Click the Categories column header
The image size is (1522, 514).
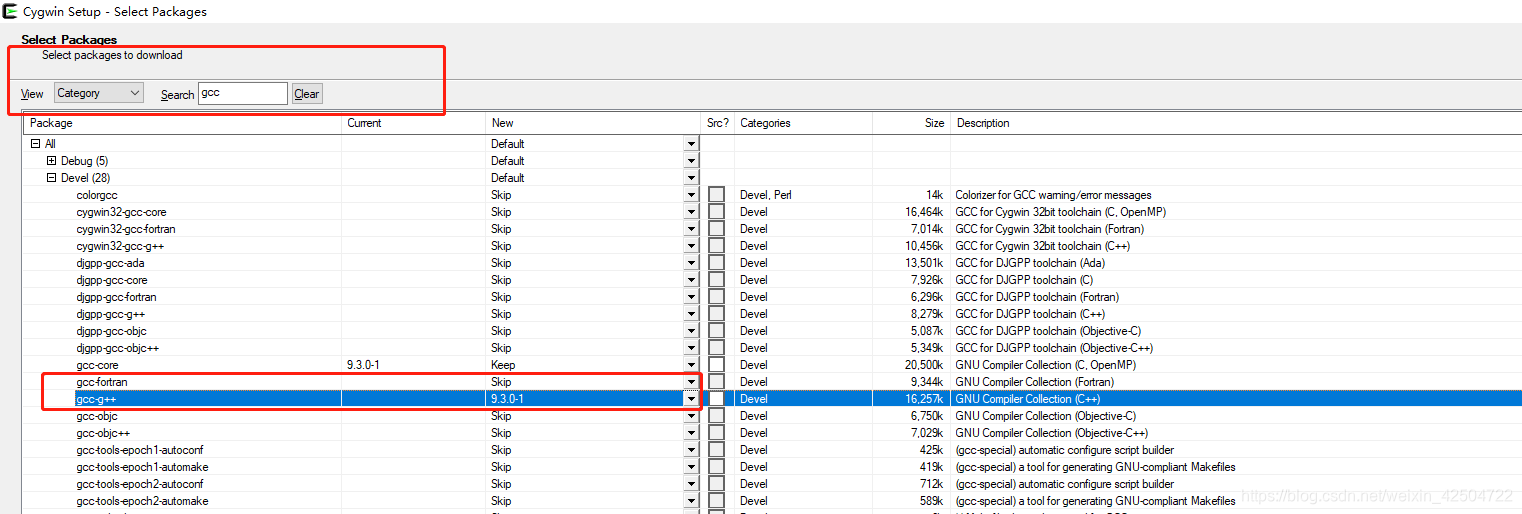[x=803, y=123]
